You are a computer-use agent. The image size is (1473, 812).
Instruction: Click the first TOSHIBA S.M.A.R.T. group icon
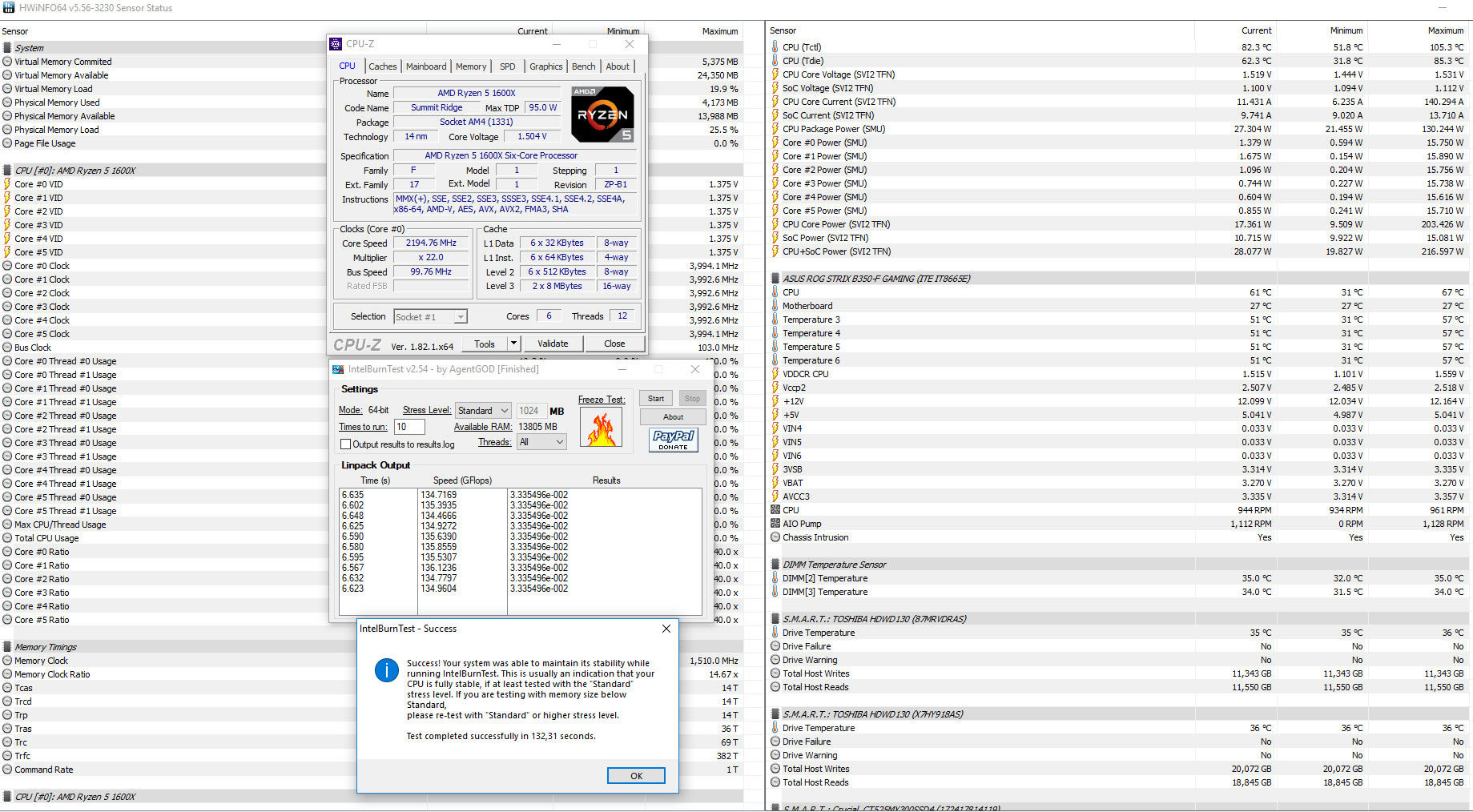[775, 619]
